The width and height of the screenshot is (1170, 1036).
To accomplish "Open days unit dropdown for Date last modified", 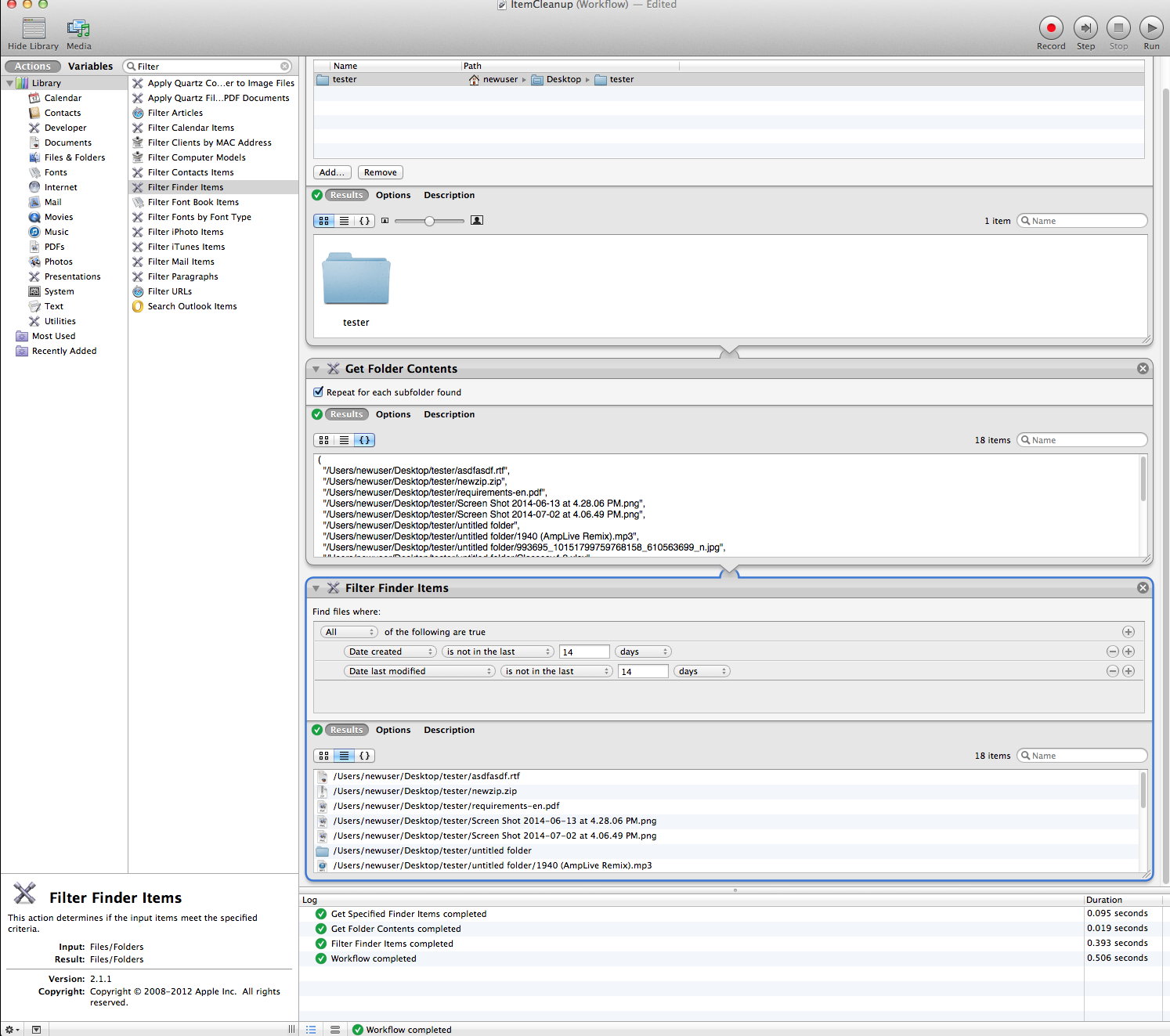I will point(702,671).
